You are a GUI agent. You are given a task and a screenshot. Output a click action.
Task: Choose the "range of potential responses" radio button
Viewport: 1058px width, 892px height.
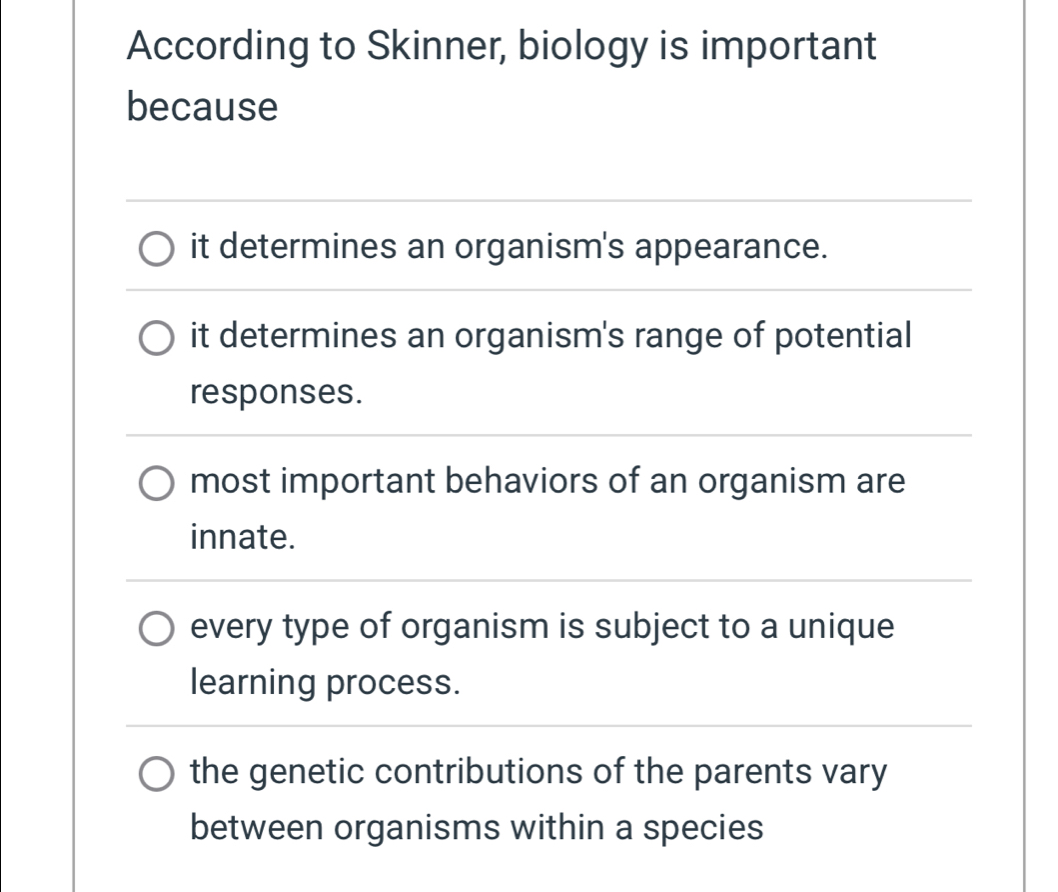click(x=155, y=338)
